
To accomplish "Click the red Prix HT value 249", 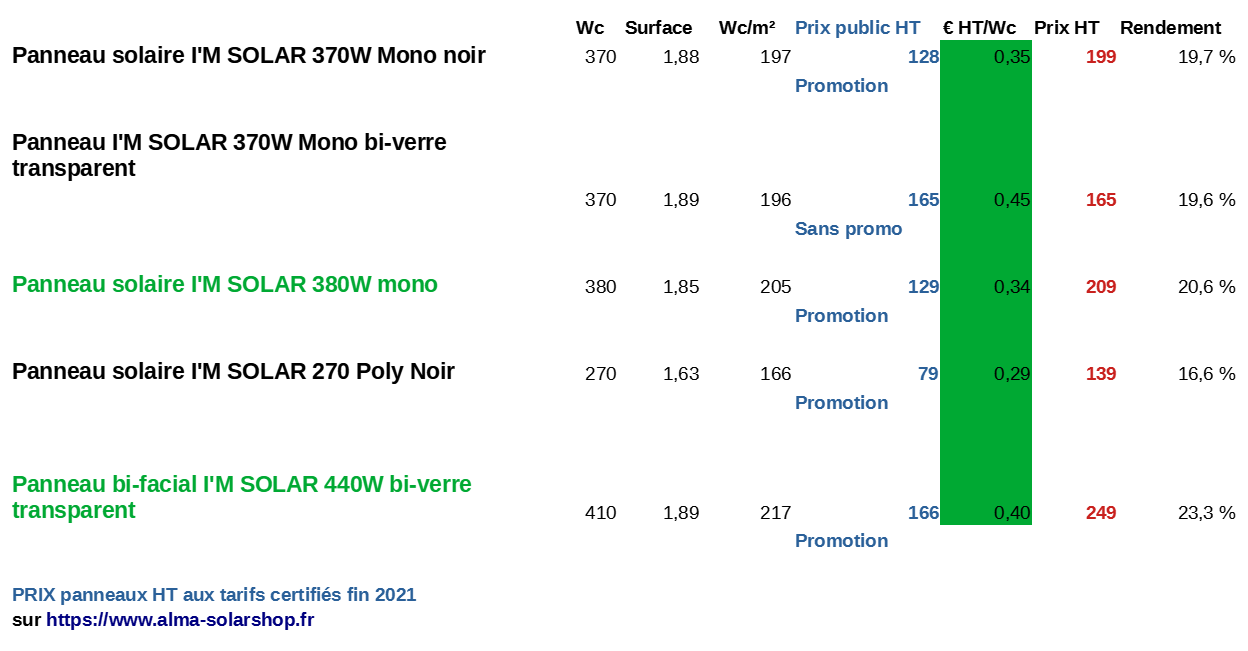I will (x=1101, y=513).
